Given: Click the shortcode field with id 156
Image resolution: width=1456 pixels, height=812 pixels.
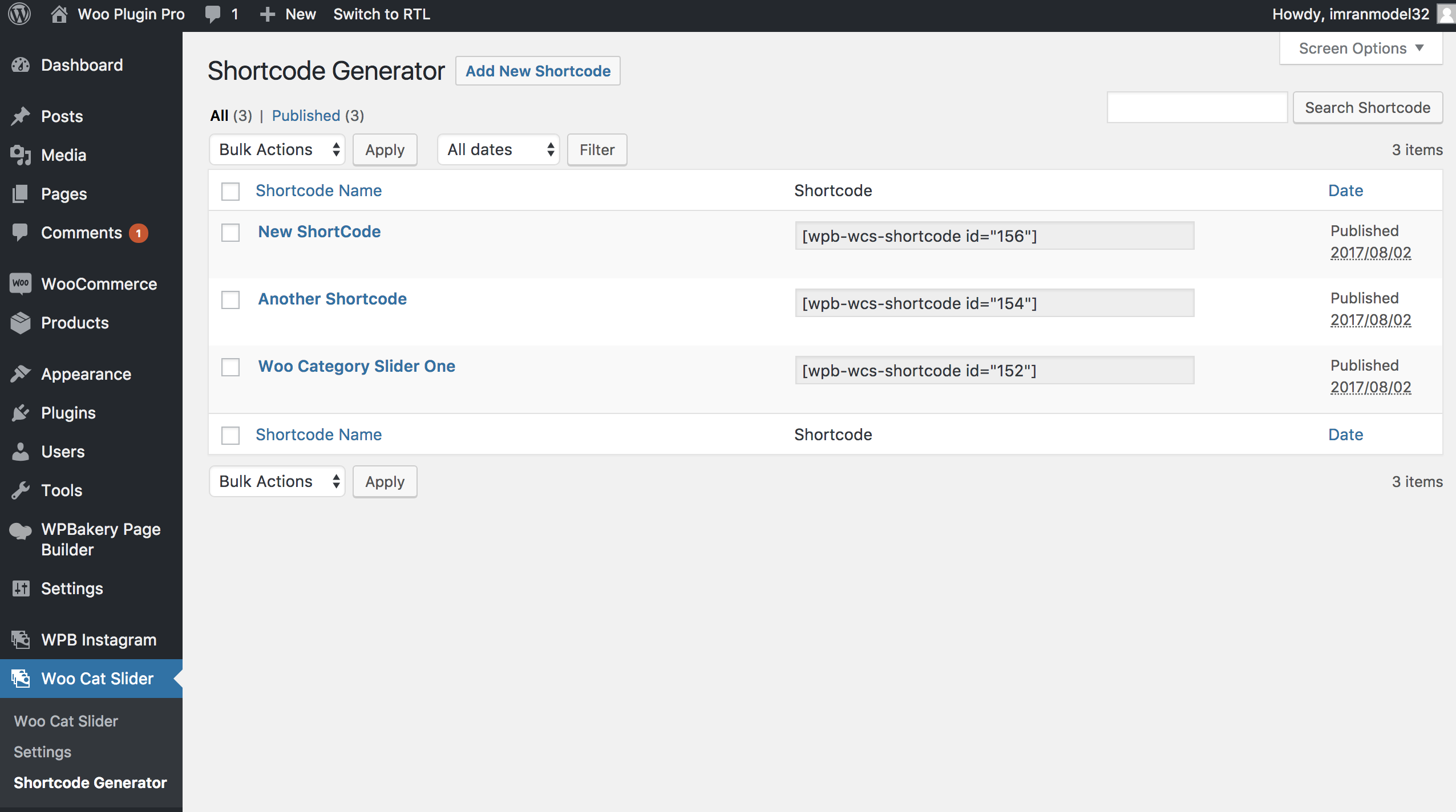Looking at the screenshot, I should [994, 236].
